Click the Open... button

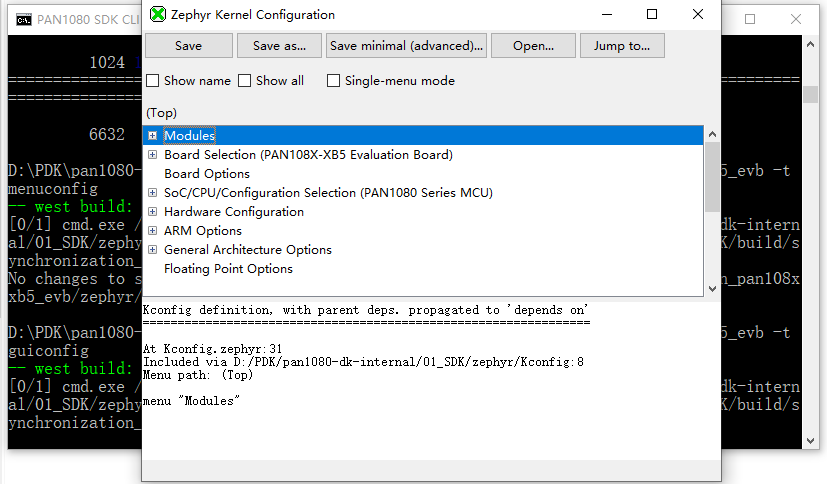click(533, 46)
